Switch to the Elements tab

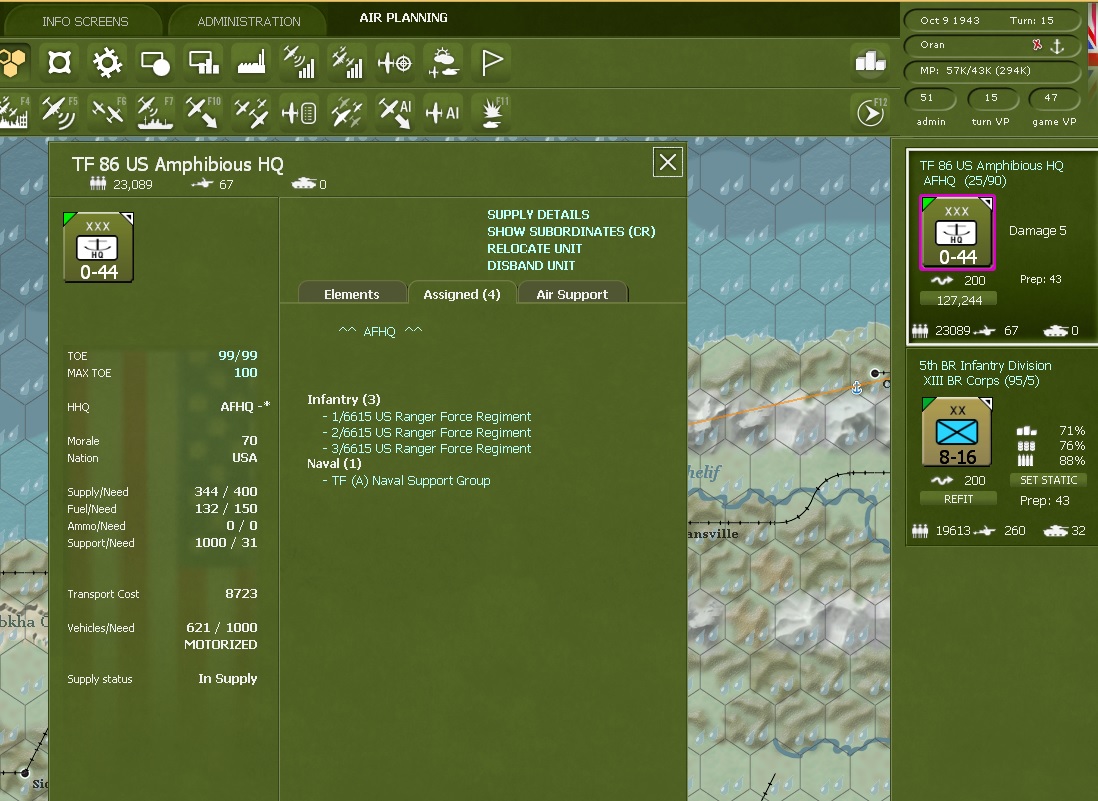(352, 294)
